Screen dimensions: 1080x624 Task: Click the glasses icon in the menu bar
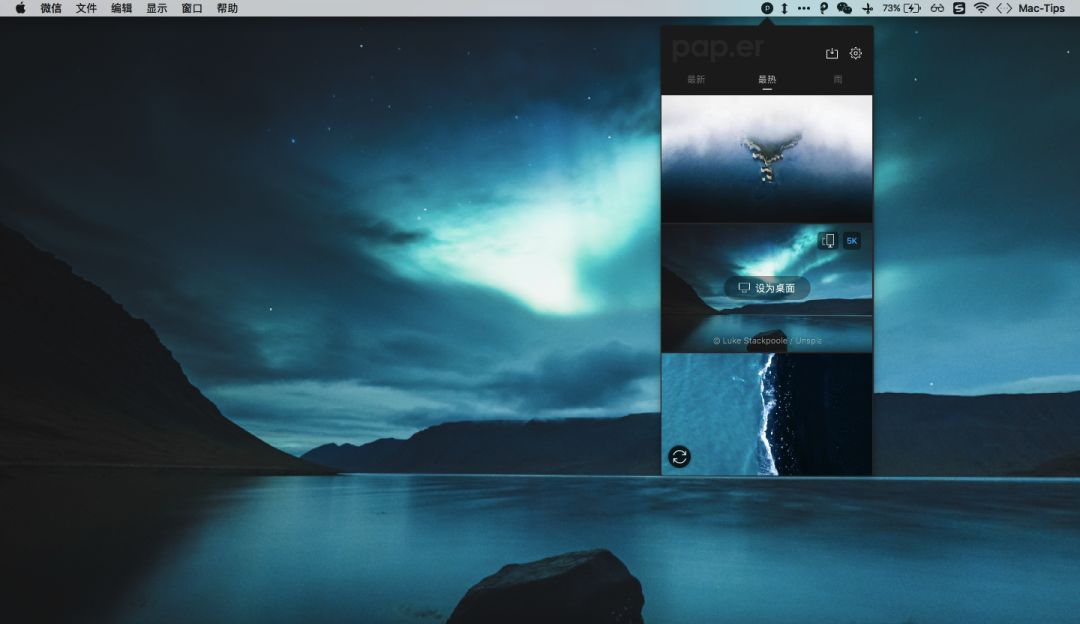coord(937,8)
